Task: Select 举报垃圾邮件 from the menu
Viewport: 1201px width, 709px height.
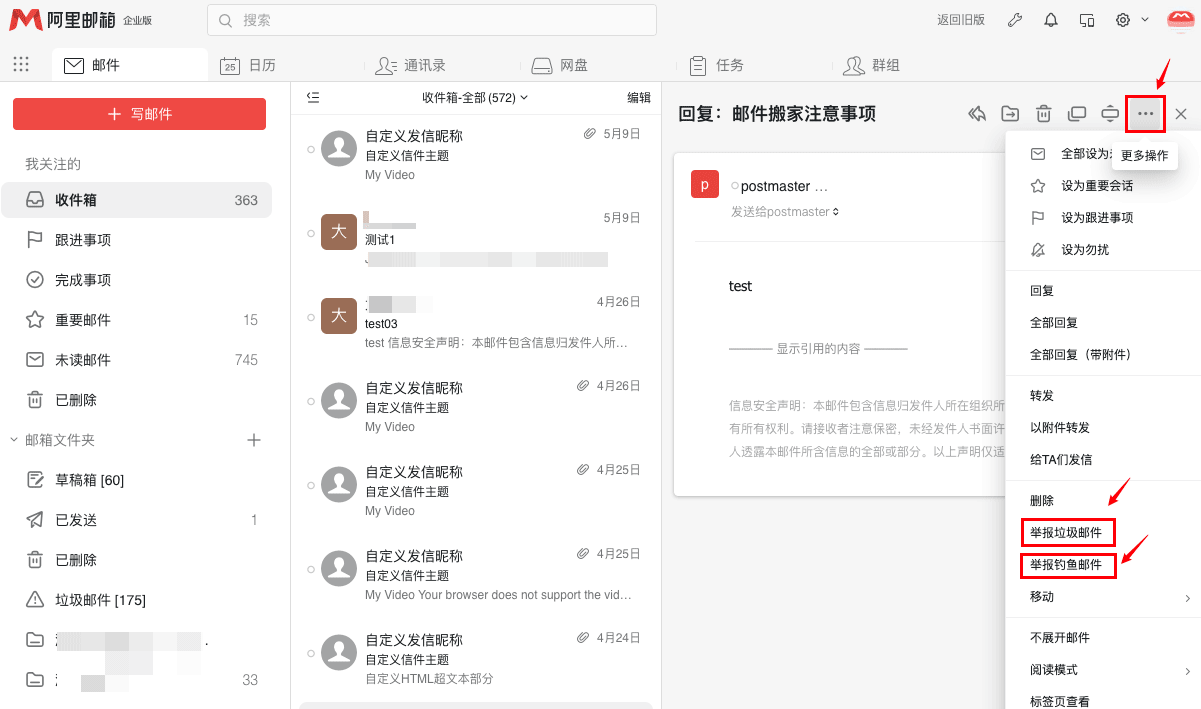Action: [x=1068, y=532]
